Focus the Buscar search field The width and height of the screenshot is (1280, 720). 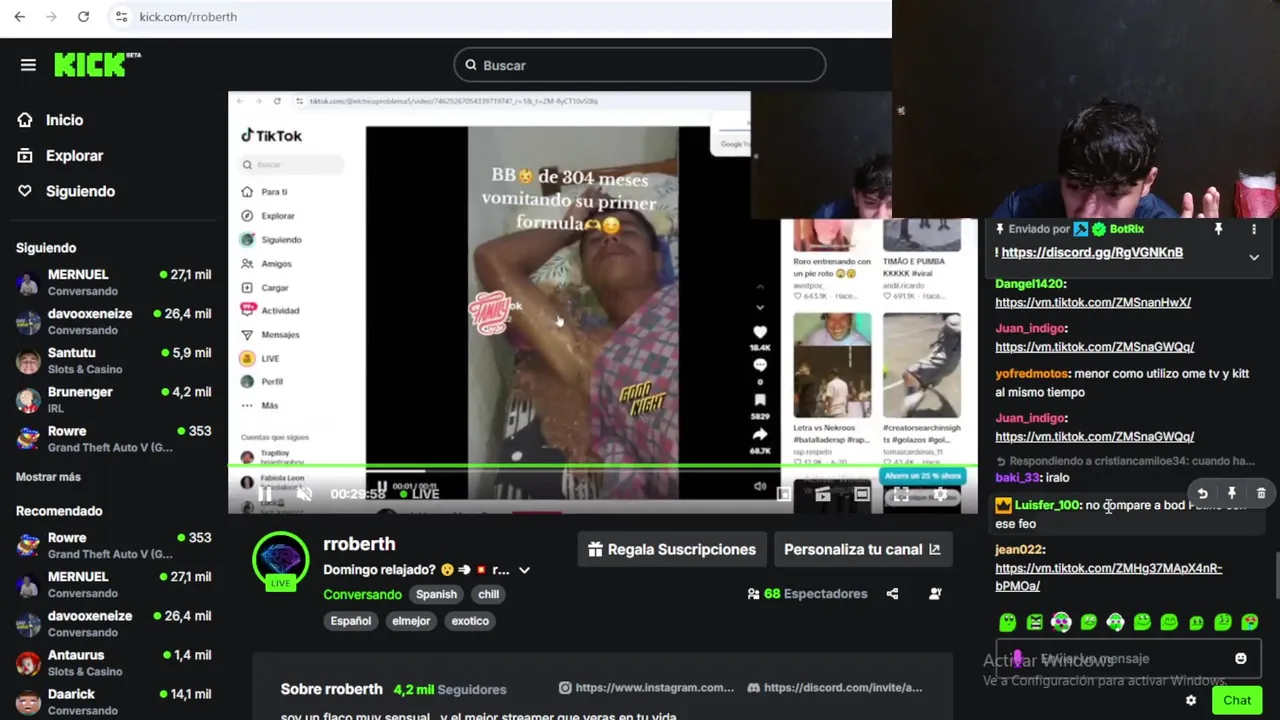point(639,65)
